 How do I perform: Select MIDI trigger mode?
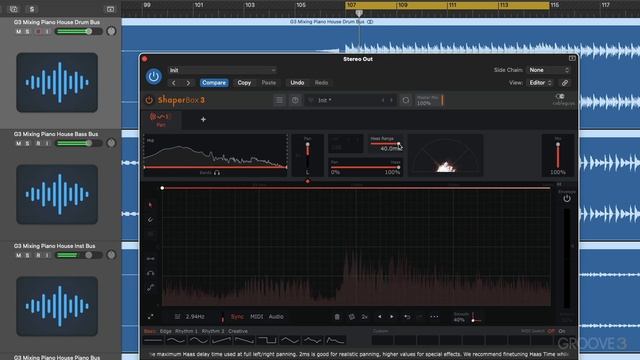tap(256, 317)
